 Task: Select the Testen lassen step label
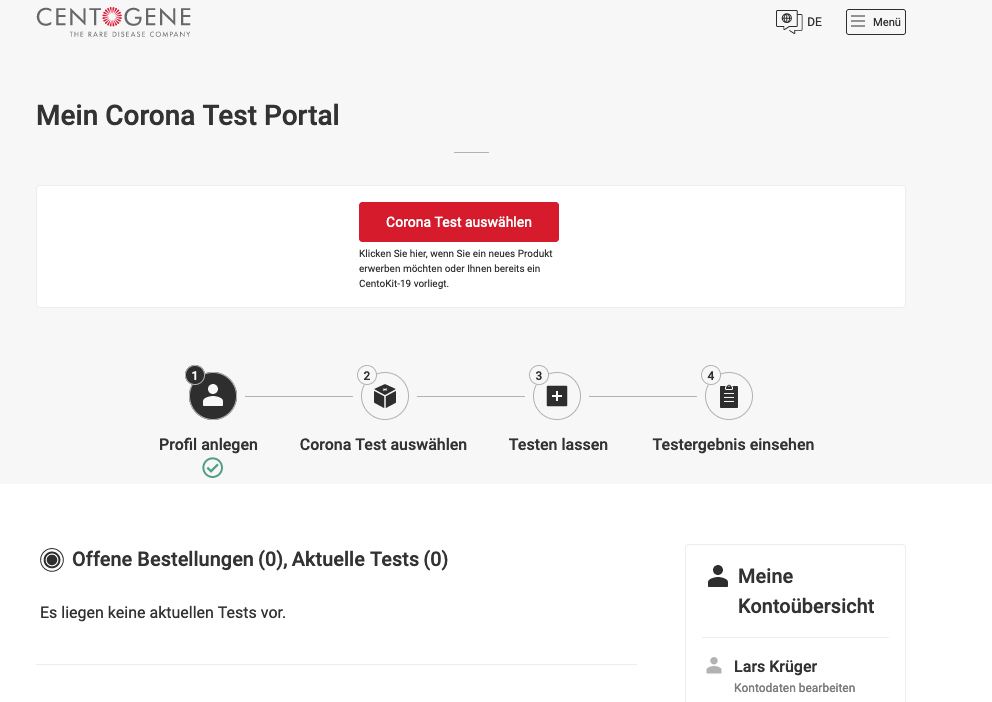[x=558, y=444]
